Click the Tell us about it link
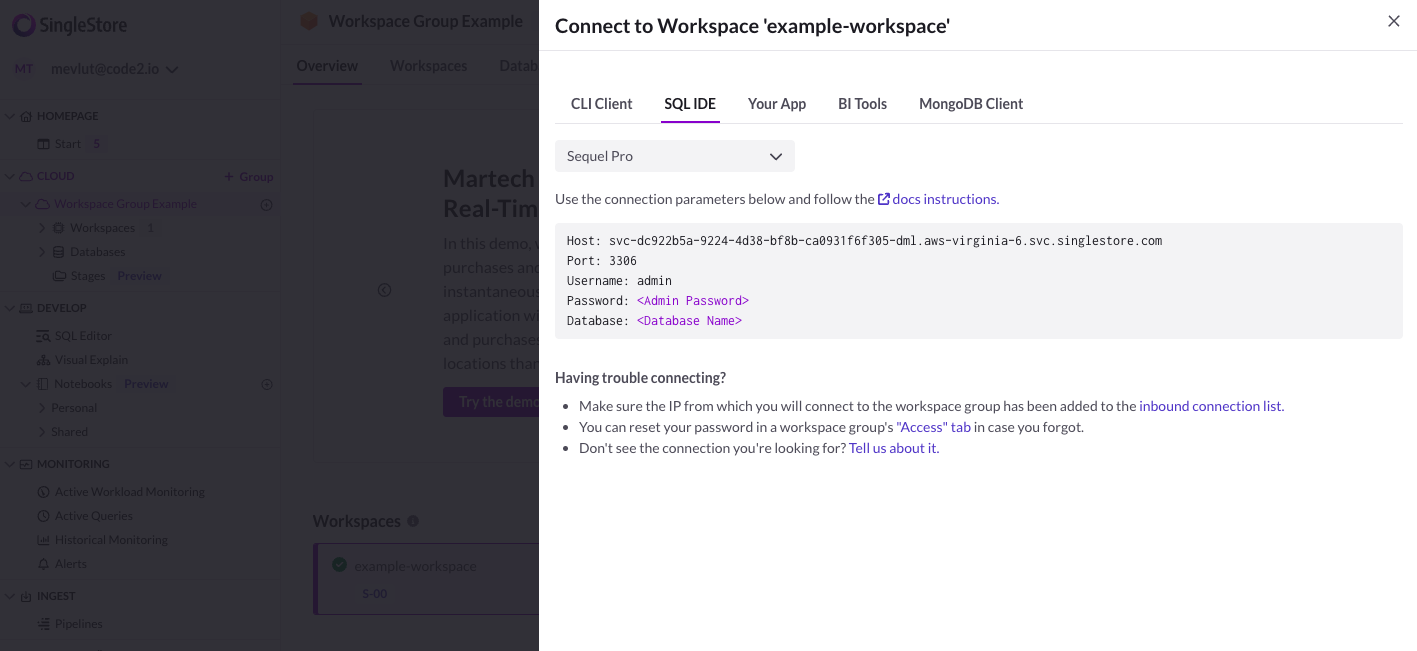Image resolution: width=1417 pixels, height=651 pixels. coord(894,448)
